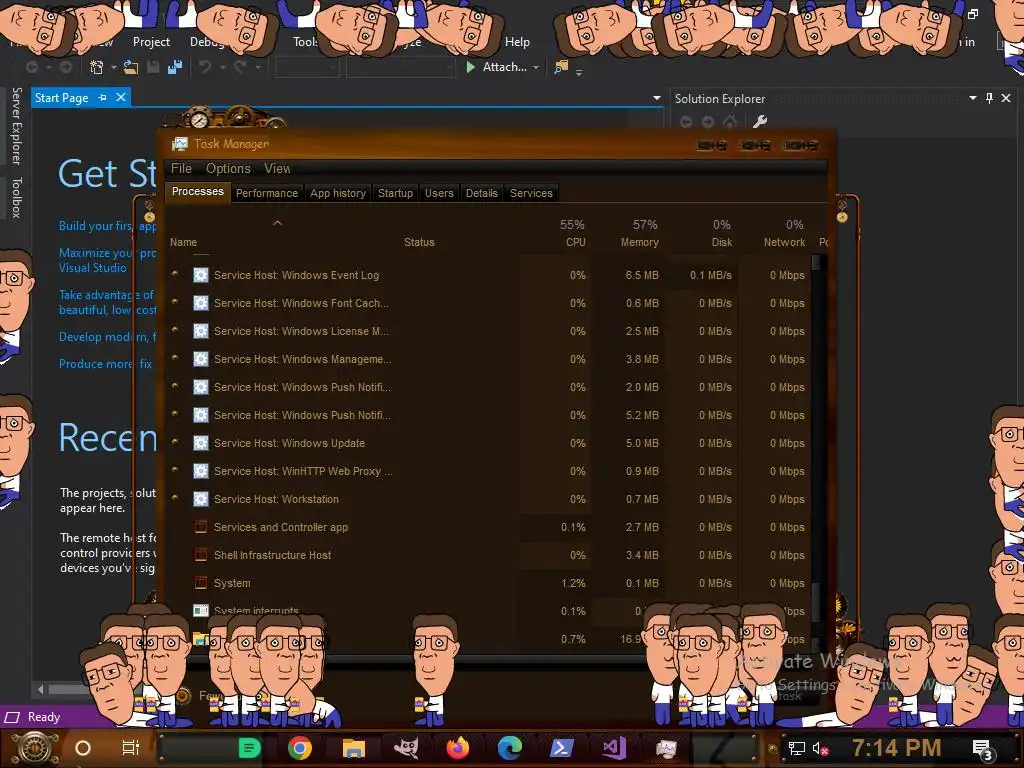1024x768 pixels.
Task: Open the Attach button dropdown arrow
Action: (536, 67)
